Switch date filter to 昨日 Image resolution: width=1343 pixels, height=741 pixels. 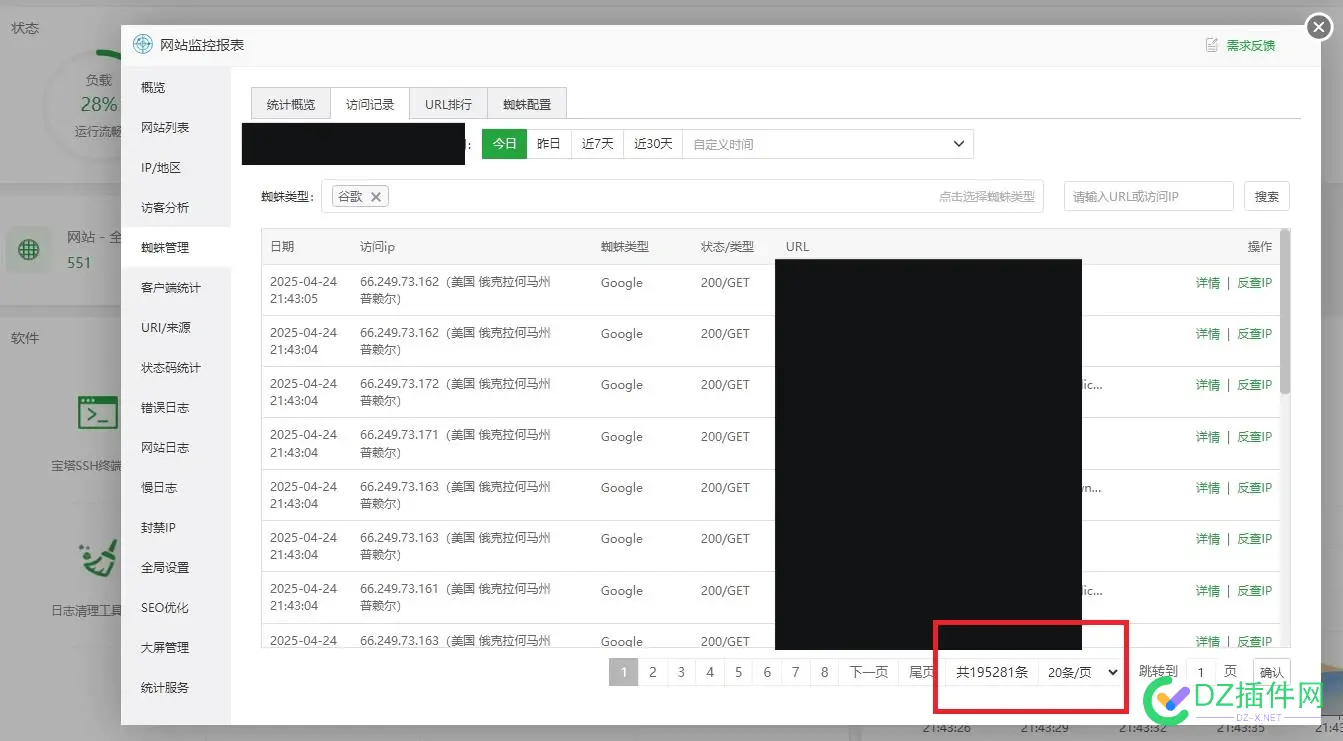548,143
